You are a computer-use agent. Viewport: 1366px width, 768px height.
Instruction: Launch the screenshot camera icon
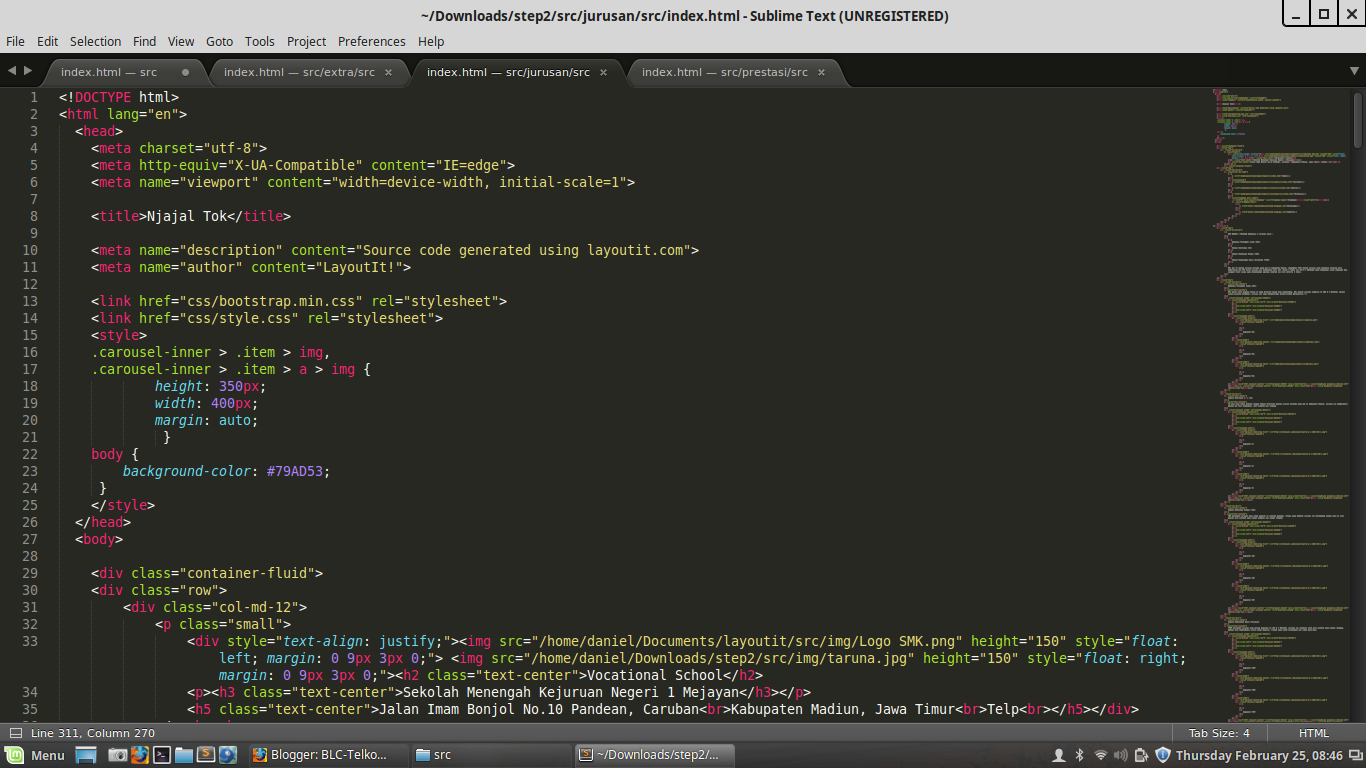tap(117, 755)
